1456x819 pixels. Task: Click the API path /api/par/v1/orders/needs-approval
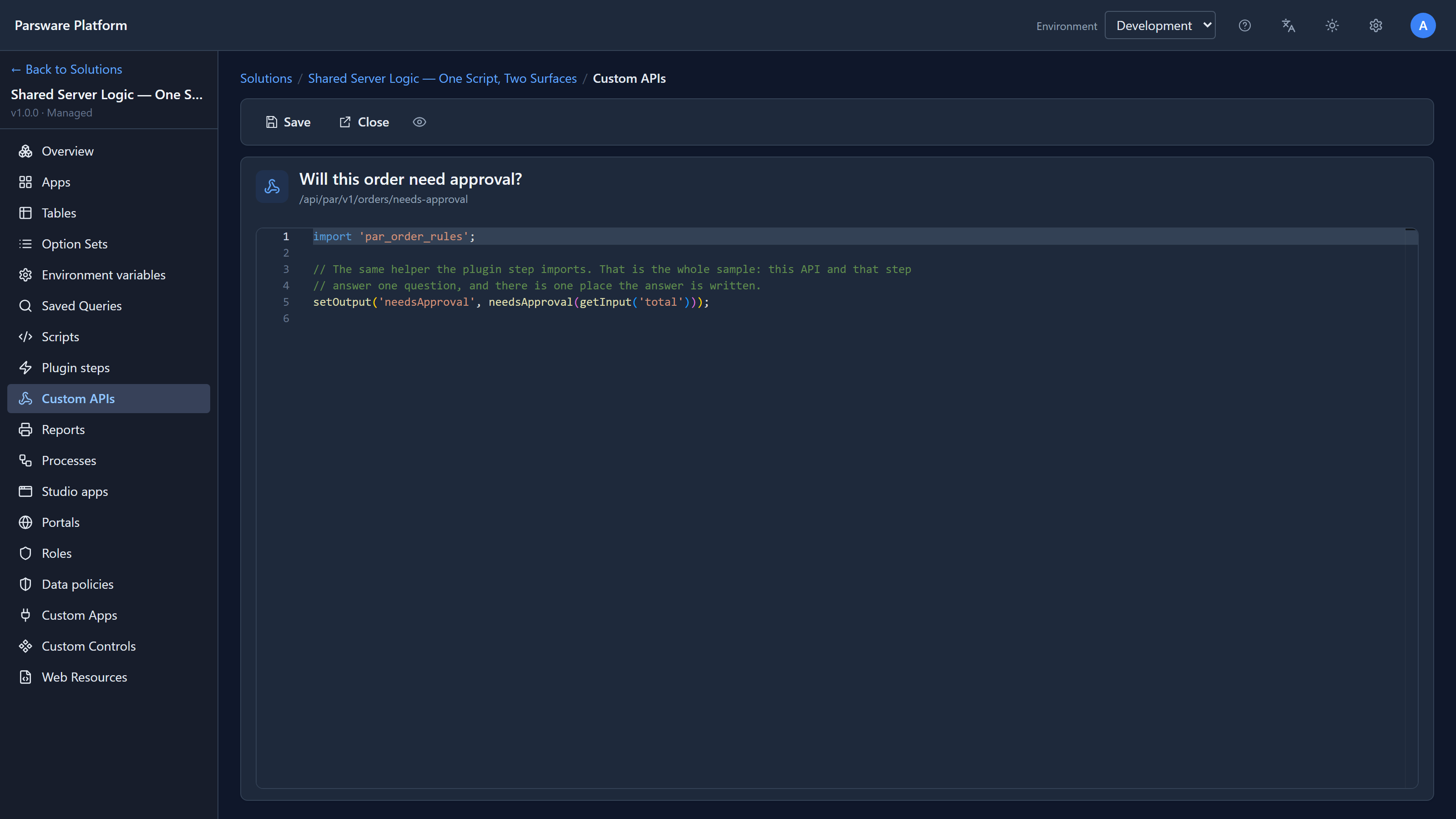(x=383, y=200)
